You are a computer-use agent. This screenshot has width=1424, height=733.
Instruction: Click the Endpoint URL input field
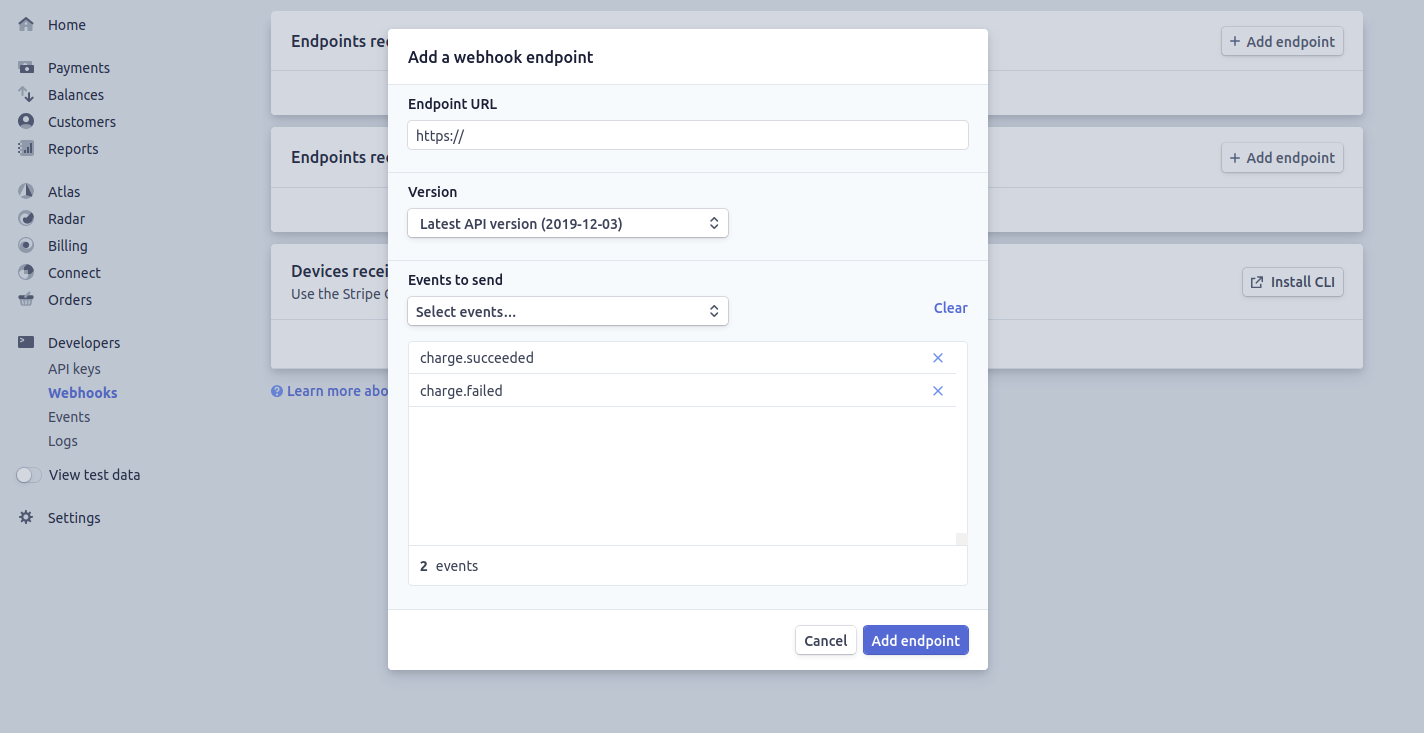[687, 136]
